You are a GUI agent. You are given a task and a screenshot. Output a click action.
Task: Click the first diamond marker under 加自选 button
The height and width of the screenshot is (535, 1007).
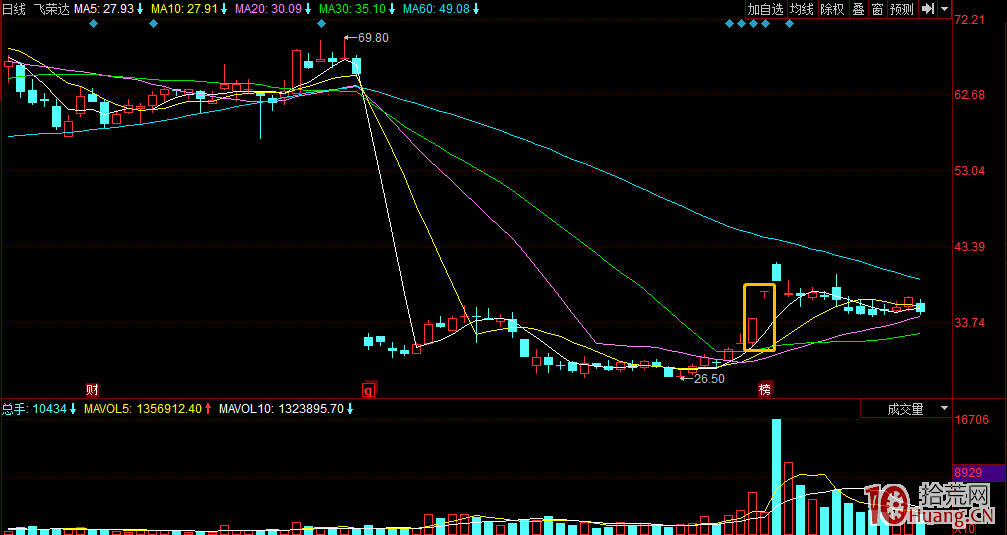click(729, 24)
